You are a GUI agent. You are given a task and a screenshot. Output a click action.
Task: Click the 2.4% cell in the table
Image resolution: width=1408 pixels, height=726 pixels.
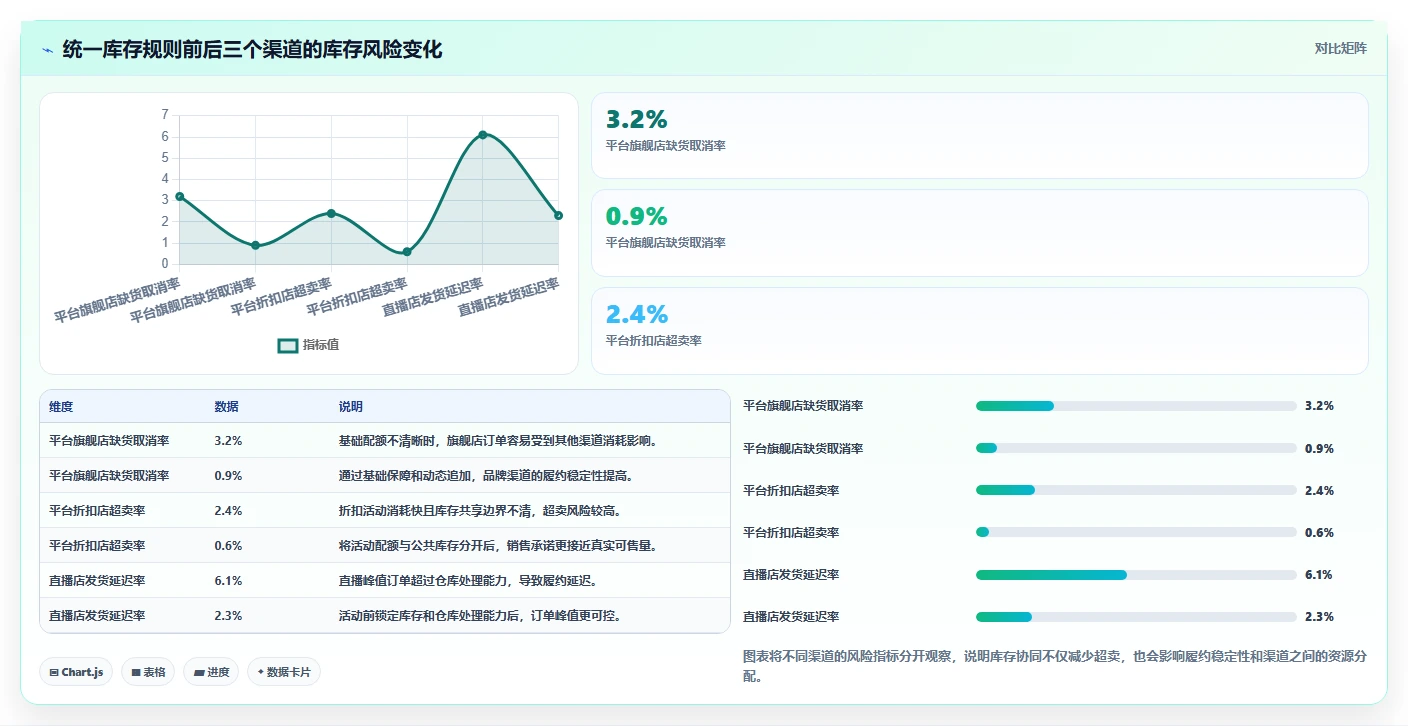click(x=228, y=510)
